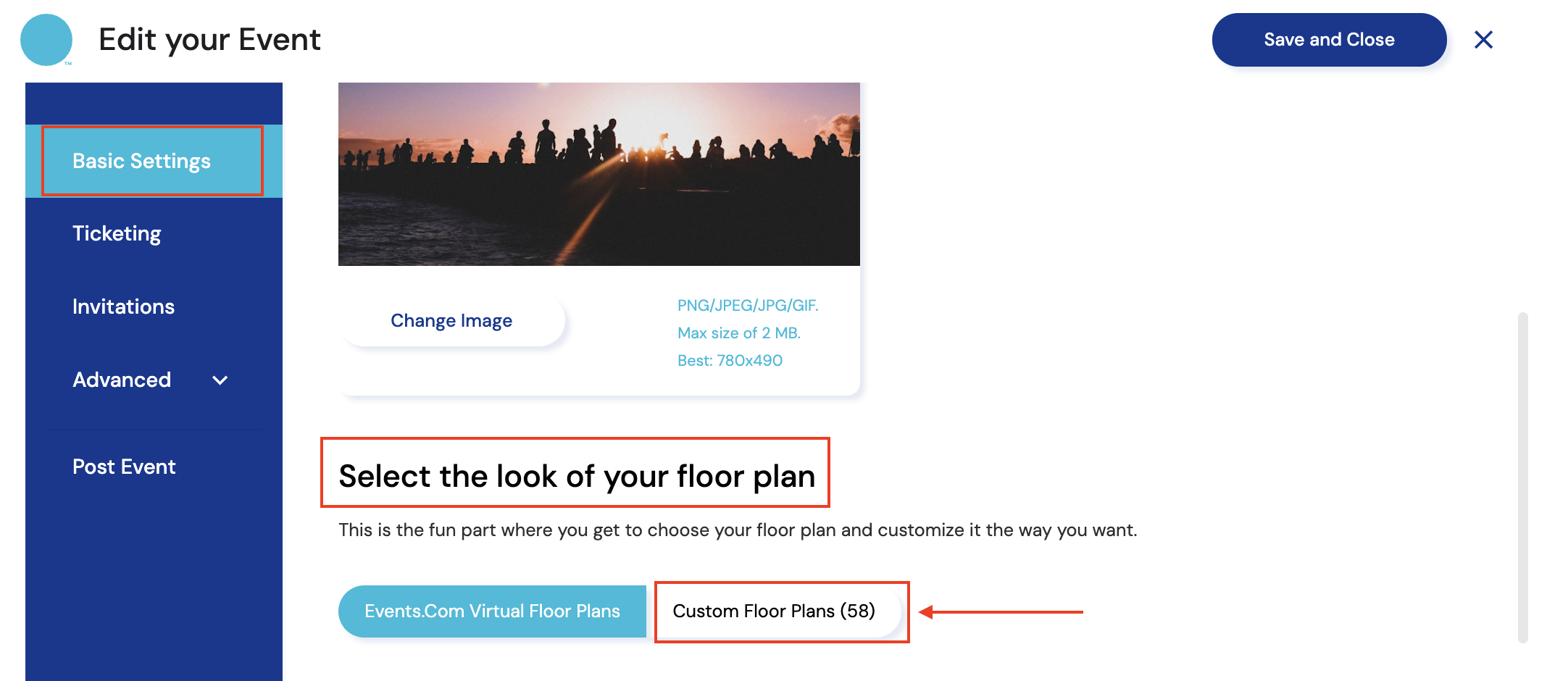Select the Custom Floor Plans (58) tab
The width and height of the screenshot is (1568, 681).
[774, 611]
